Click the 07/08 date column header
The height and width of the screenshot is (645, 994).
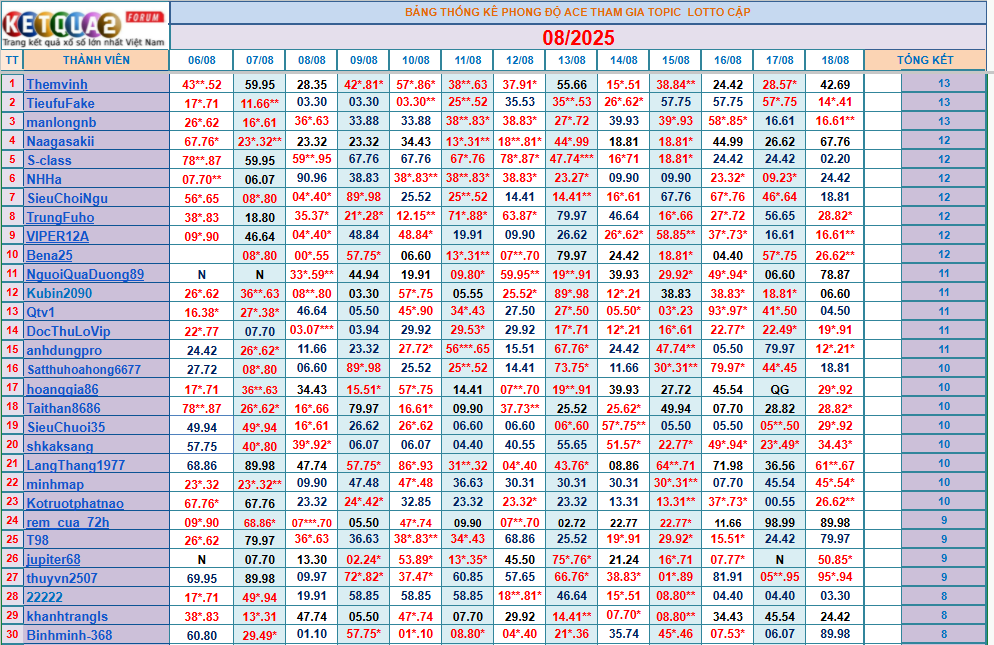[260, 60]
